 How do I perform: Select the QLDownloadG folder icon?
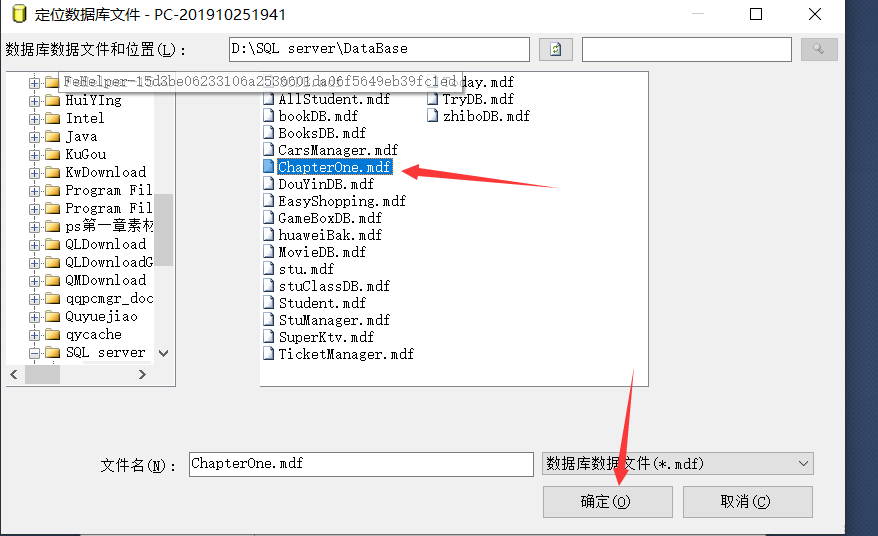point(52,263)
